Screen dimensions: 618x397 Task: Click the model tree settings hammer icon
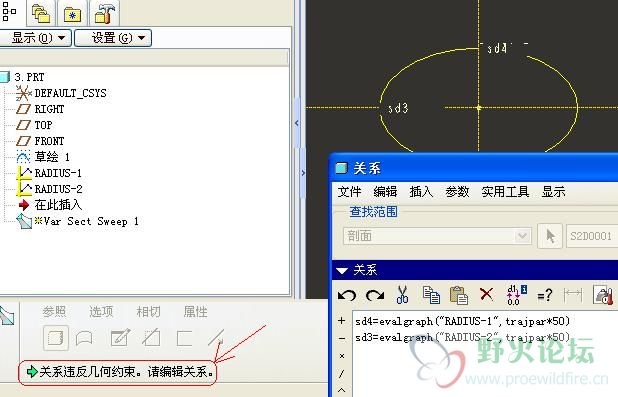tap(105, 13)
